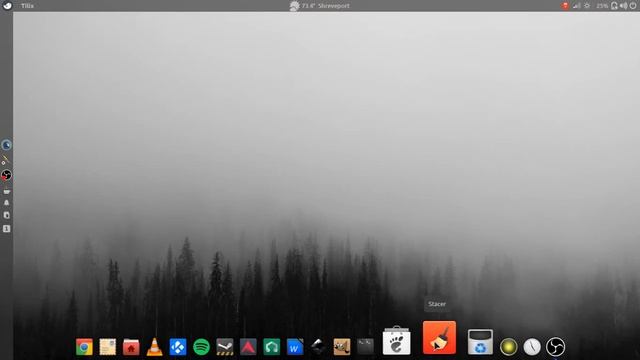Launch VLC media player from the dock

click(x=155, y=347)
